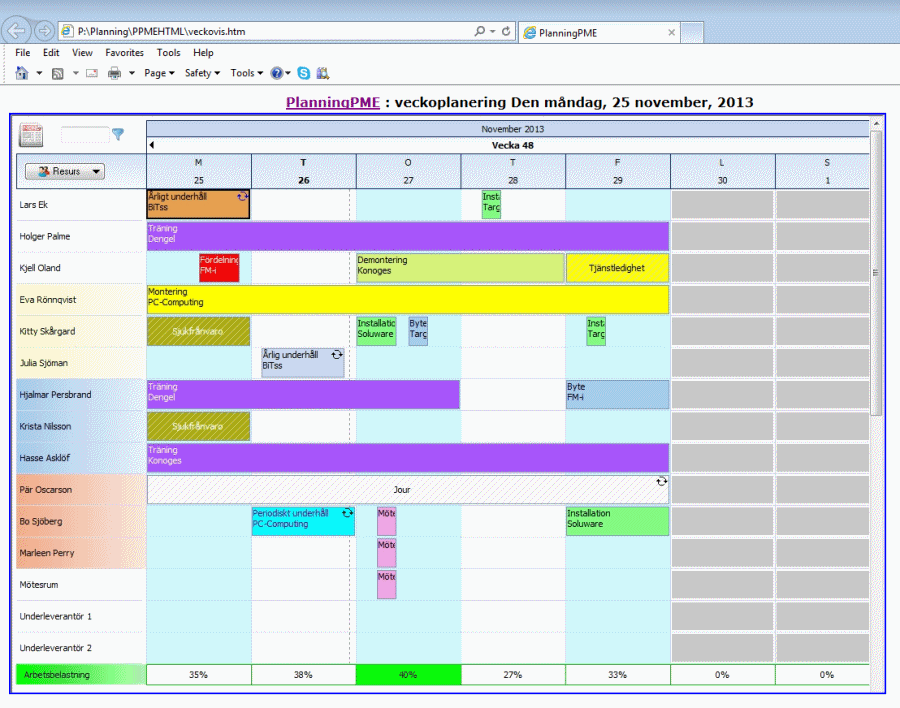This screenshot has width=900, height=708.
Task: Open the PlanningPME link in the page header
Action: [x=331, y=101]
